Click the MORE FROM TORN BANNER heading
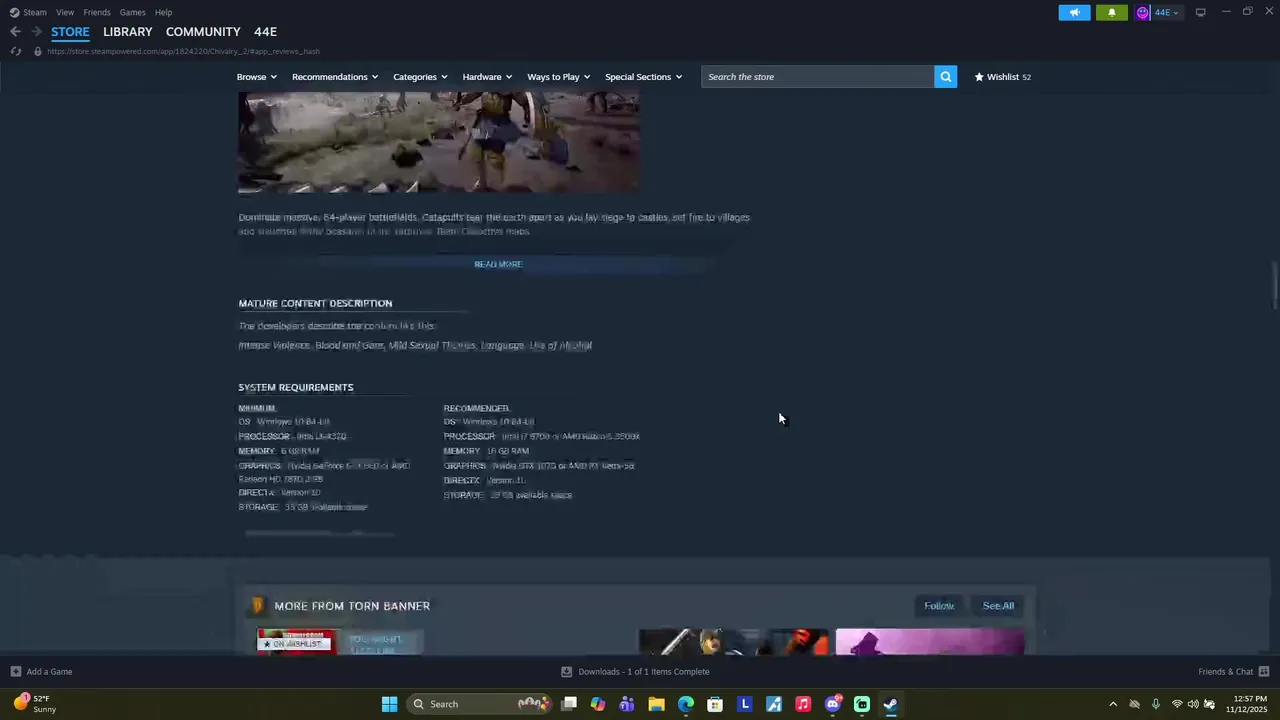Screen dimensions: 1280x720 click(x=352, y=606)
